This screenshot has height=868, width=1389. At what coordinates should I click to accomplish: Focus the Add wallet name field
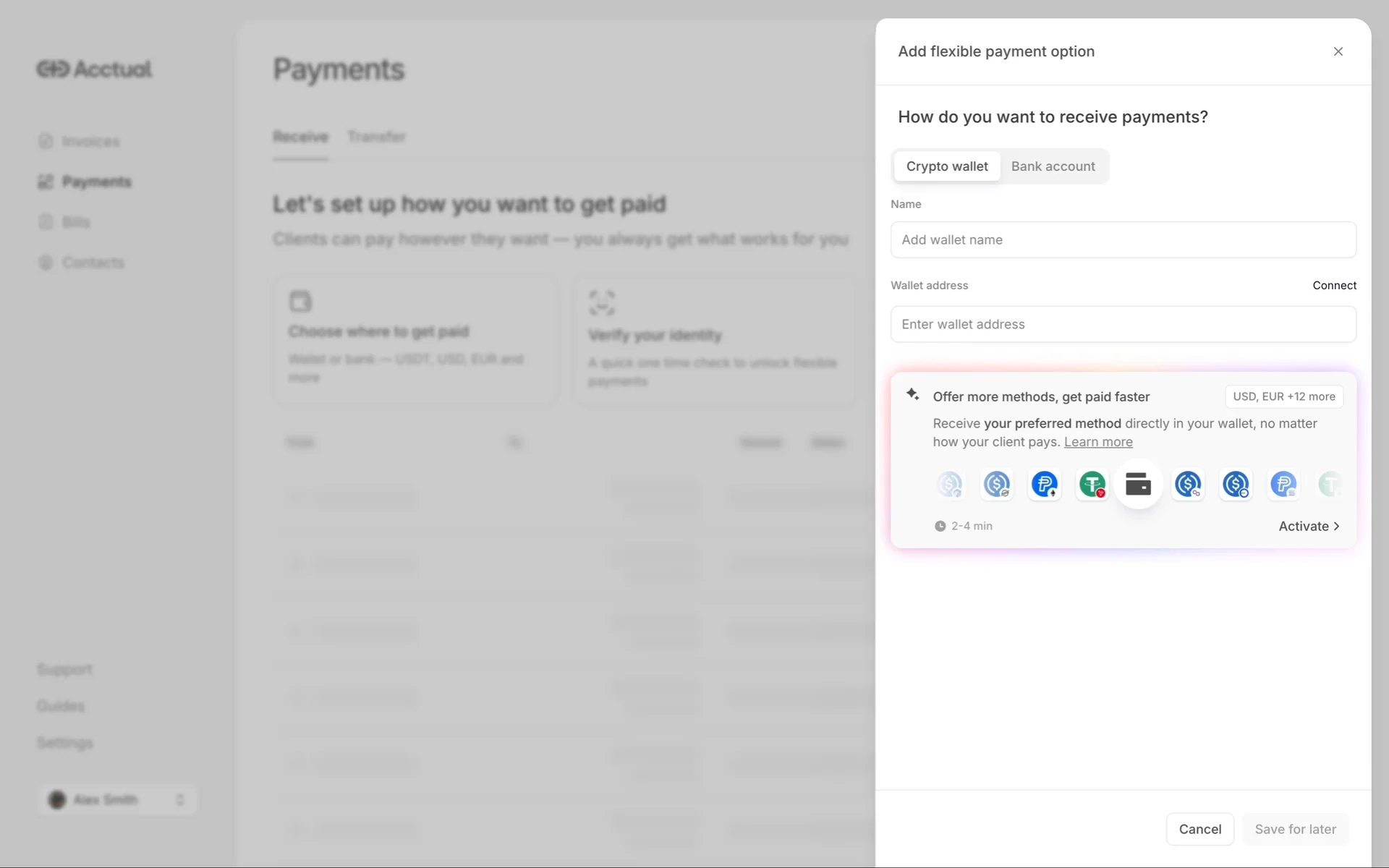(x=1123, y=239)
